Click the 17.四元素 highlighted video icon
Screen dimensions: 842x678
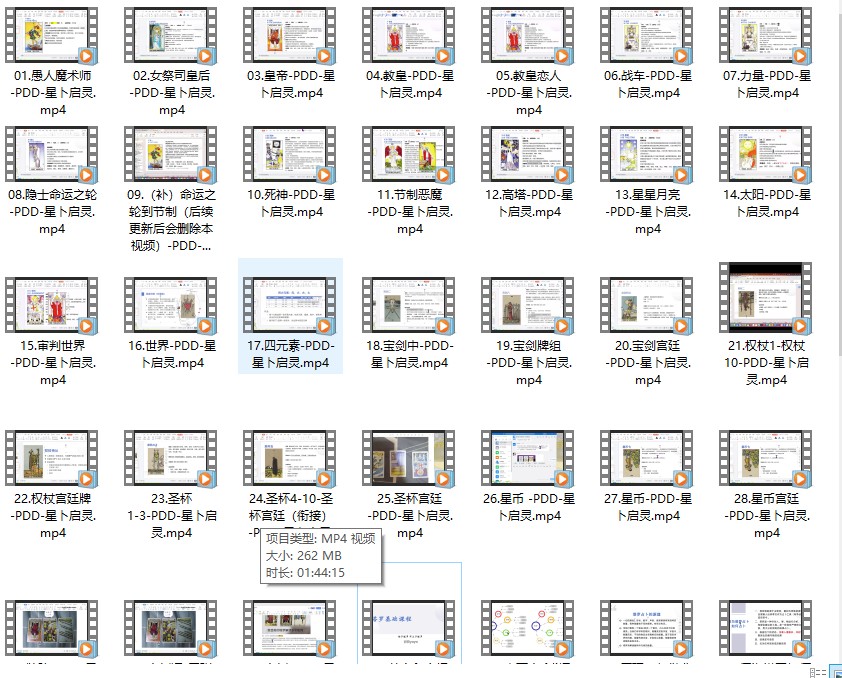(x=290, y=307)
